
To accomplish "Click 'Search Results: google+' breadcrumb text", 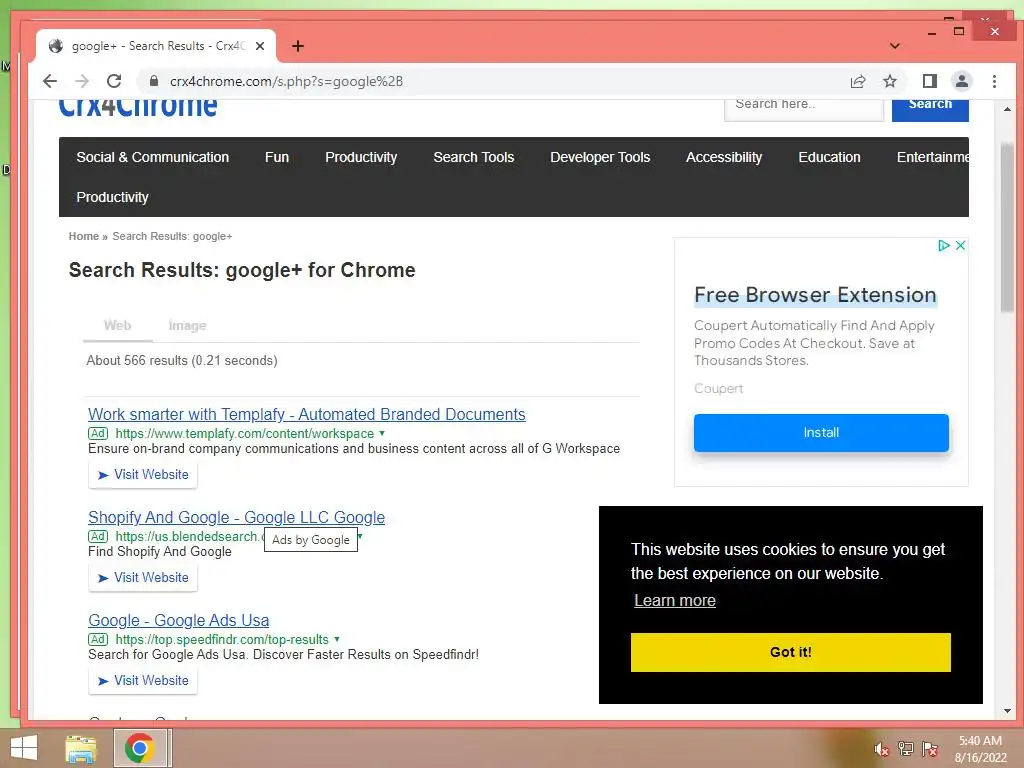I will [172, 236].
